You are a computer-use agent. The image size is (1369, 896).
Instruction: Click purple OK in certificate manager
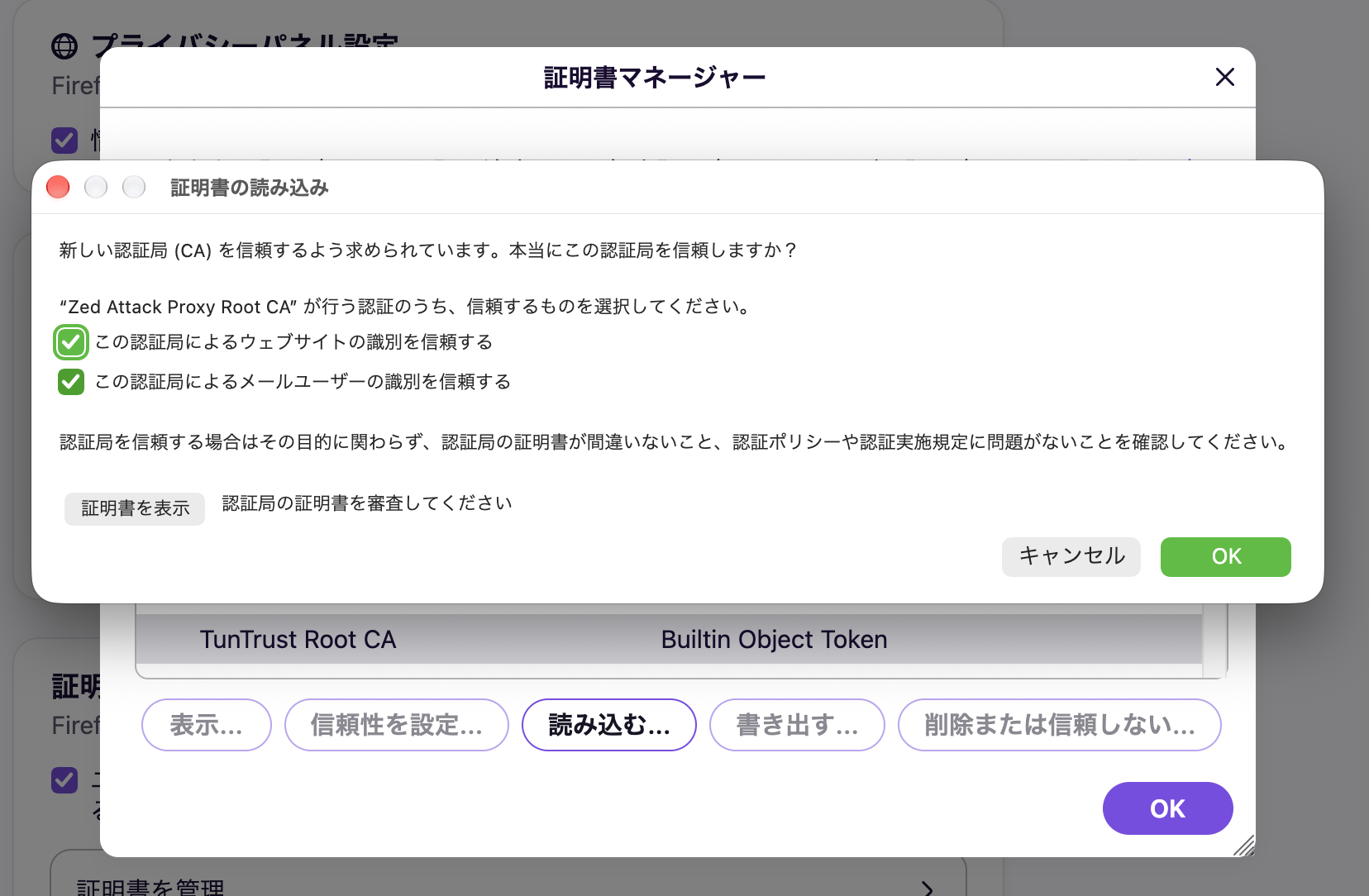coord(1167,808)
